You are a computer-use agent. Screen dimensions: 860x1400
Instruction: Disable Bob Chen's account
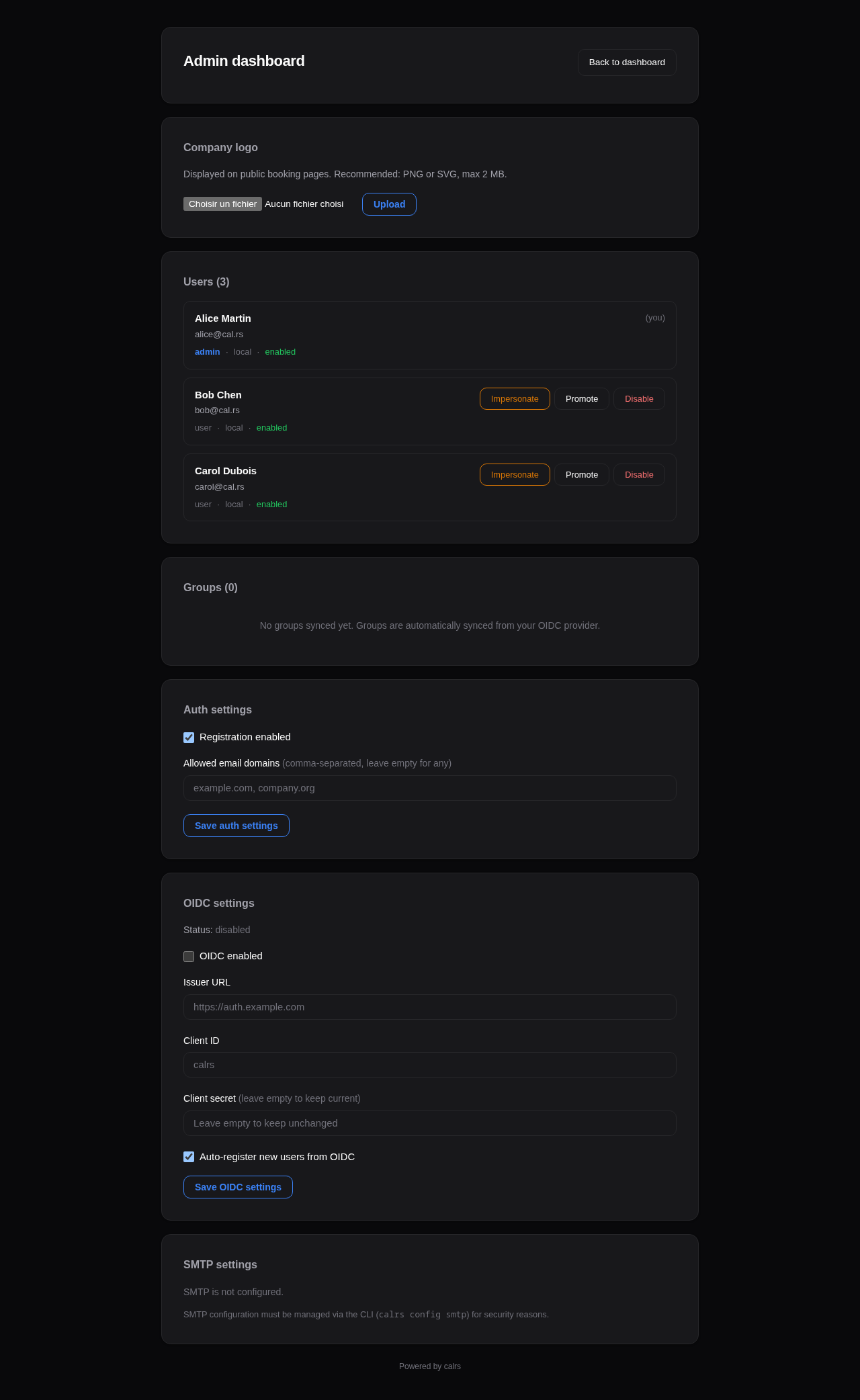(x=638, y=398)
